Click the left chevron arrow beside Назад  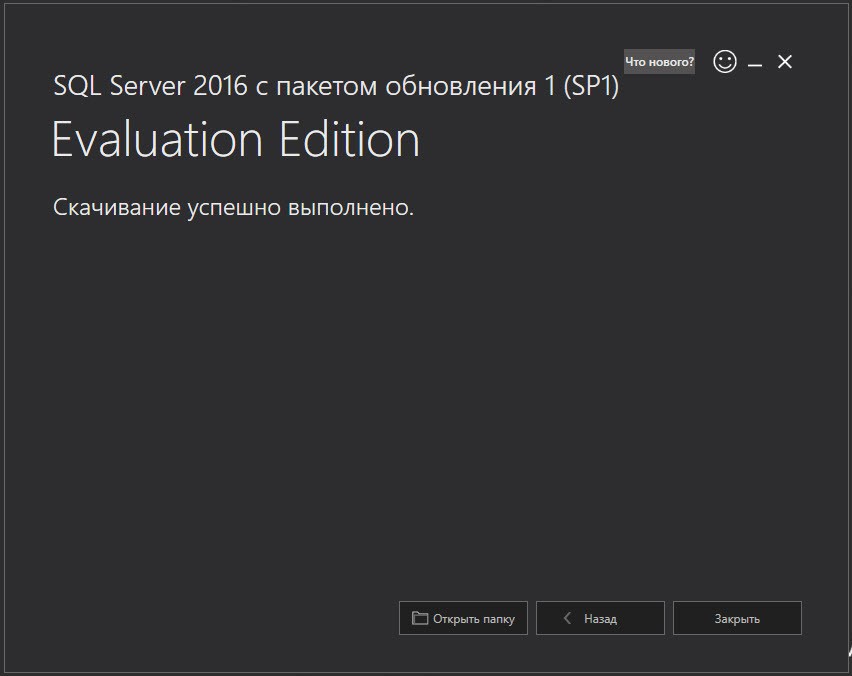pos(568,618)
